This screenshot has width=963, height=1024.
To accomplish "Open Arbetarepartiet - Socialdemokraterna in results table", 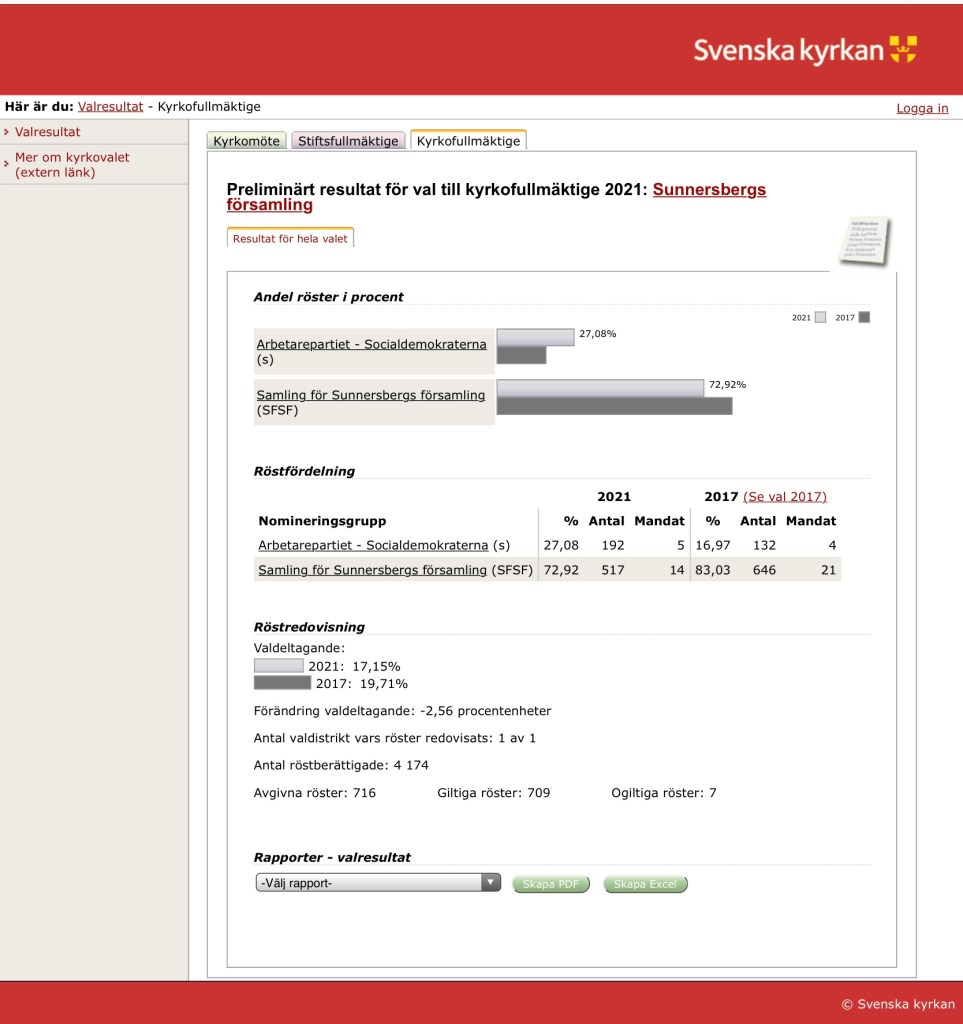I will click(373, 545).
